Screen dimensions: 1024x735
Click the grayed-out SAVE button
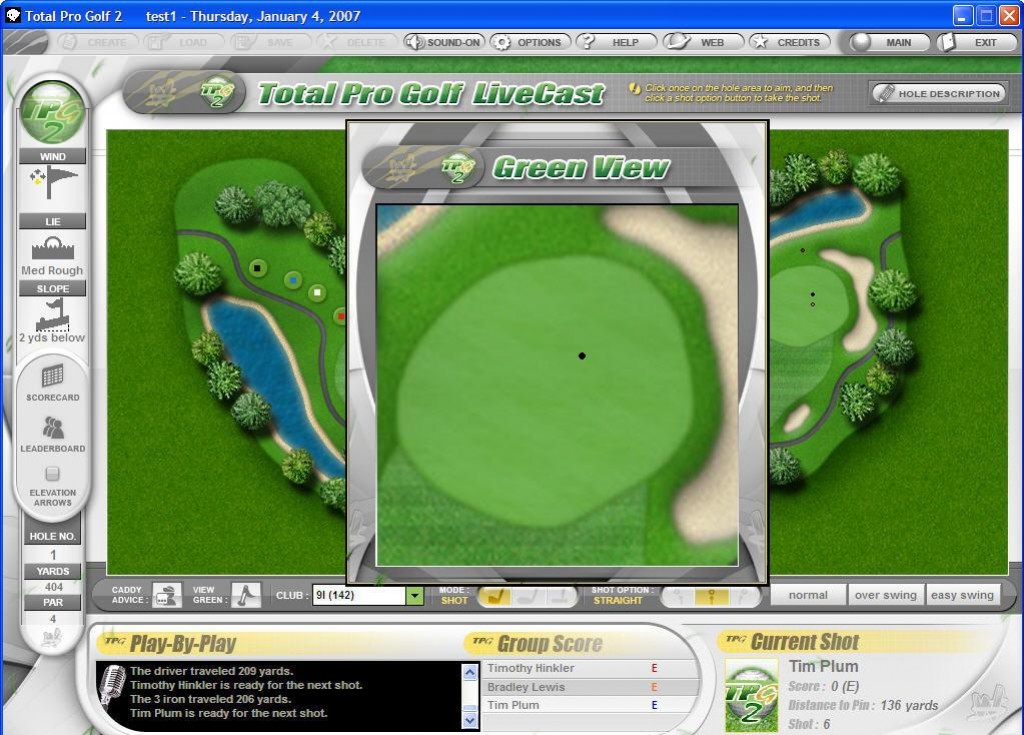tap(270, 42)
